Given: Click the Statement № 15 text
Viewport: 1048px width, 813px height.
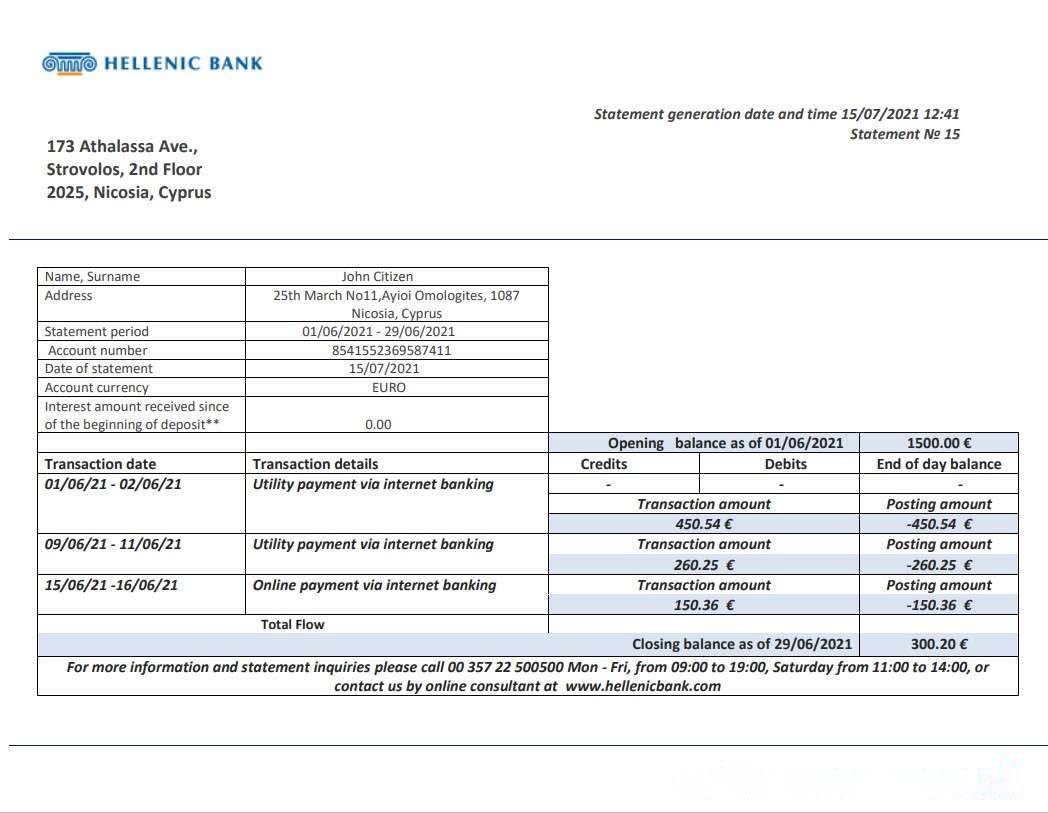Looking at the screenshot, I should (x=904, y=134).
